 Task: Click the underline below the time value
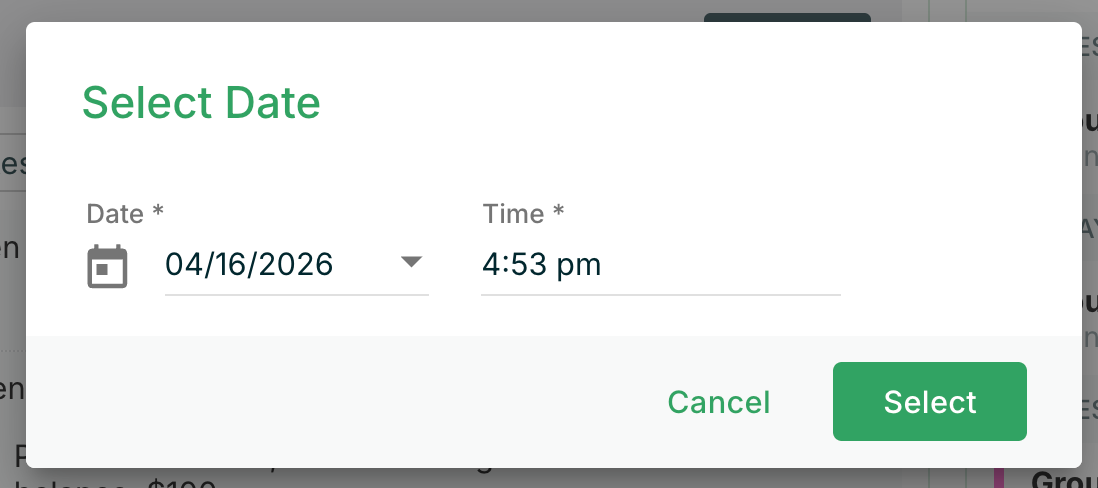coord(660,295)
